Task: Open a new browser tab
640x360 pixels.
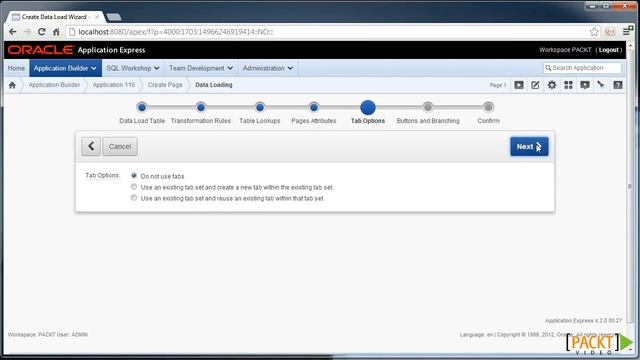Action: [x=113, y=17]
